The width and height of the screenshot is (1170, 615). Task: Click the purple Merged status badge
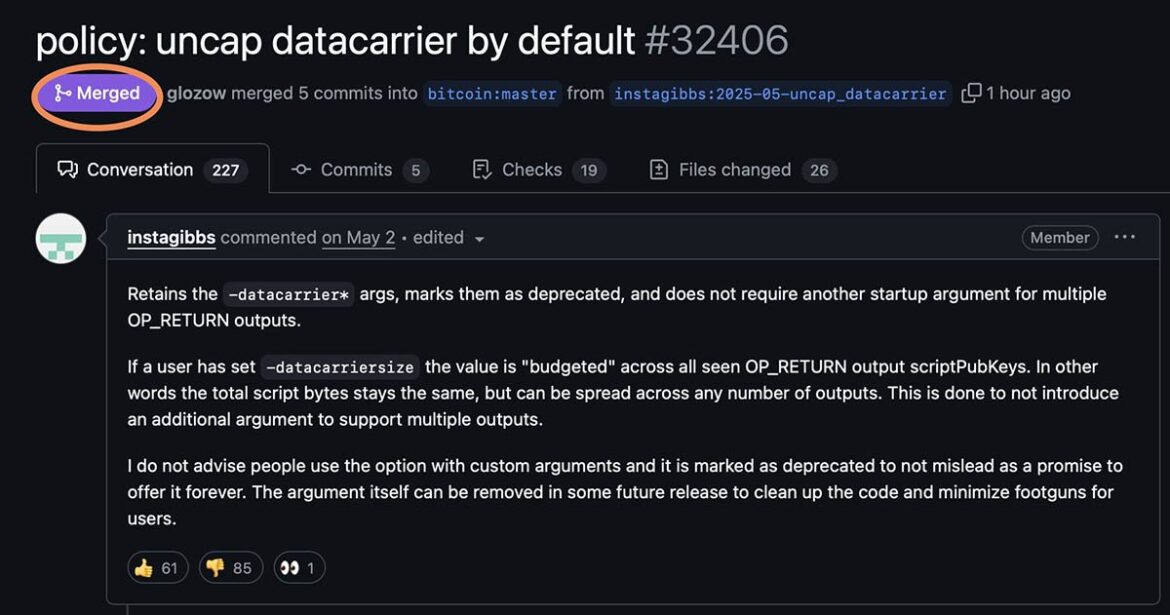coord(97,93)
